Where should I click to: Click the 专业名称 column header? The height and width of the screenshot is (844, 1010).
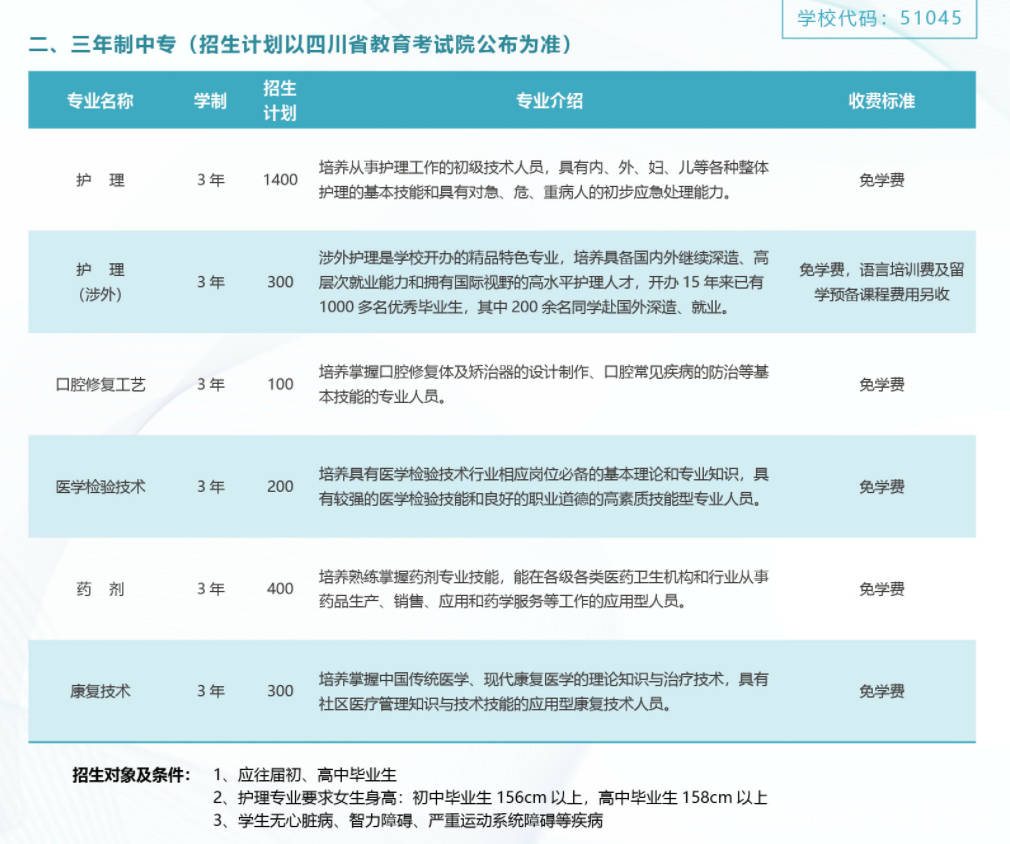[x=101, y=101]
